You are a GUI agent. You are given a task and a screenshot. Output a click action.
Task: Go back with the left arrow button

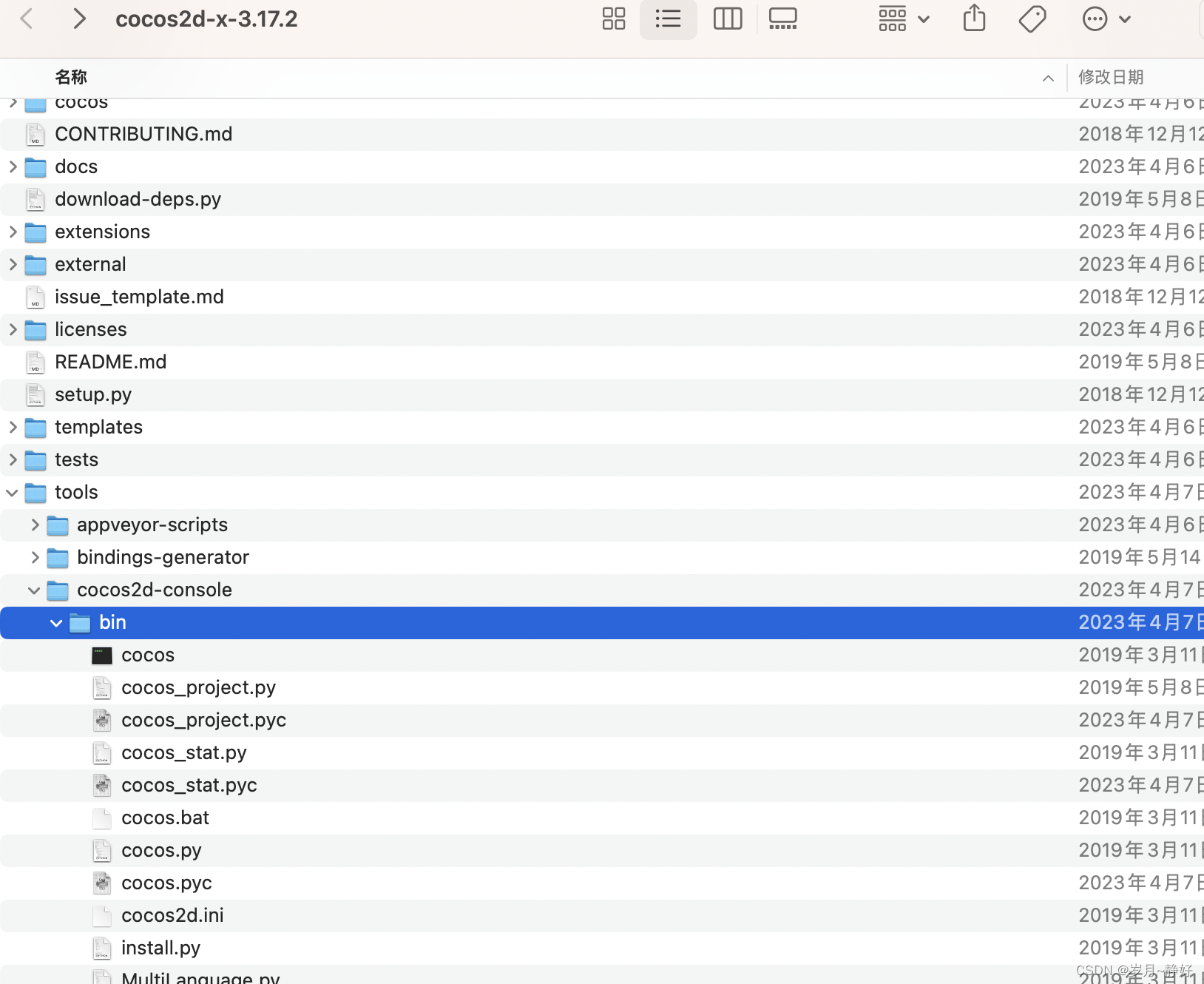pyautogui.click(x=27, y=19)
